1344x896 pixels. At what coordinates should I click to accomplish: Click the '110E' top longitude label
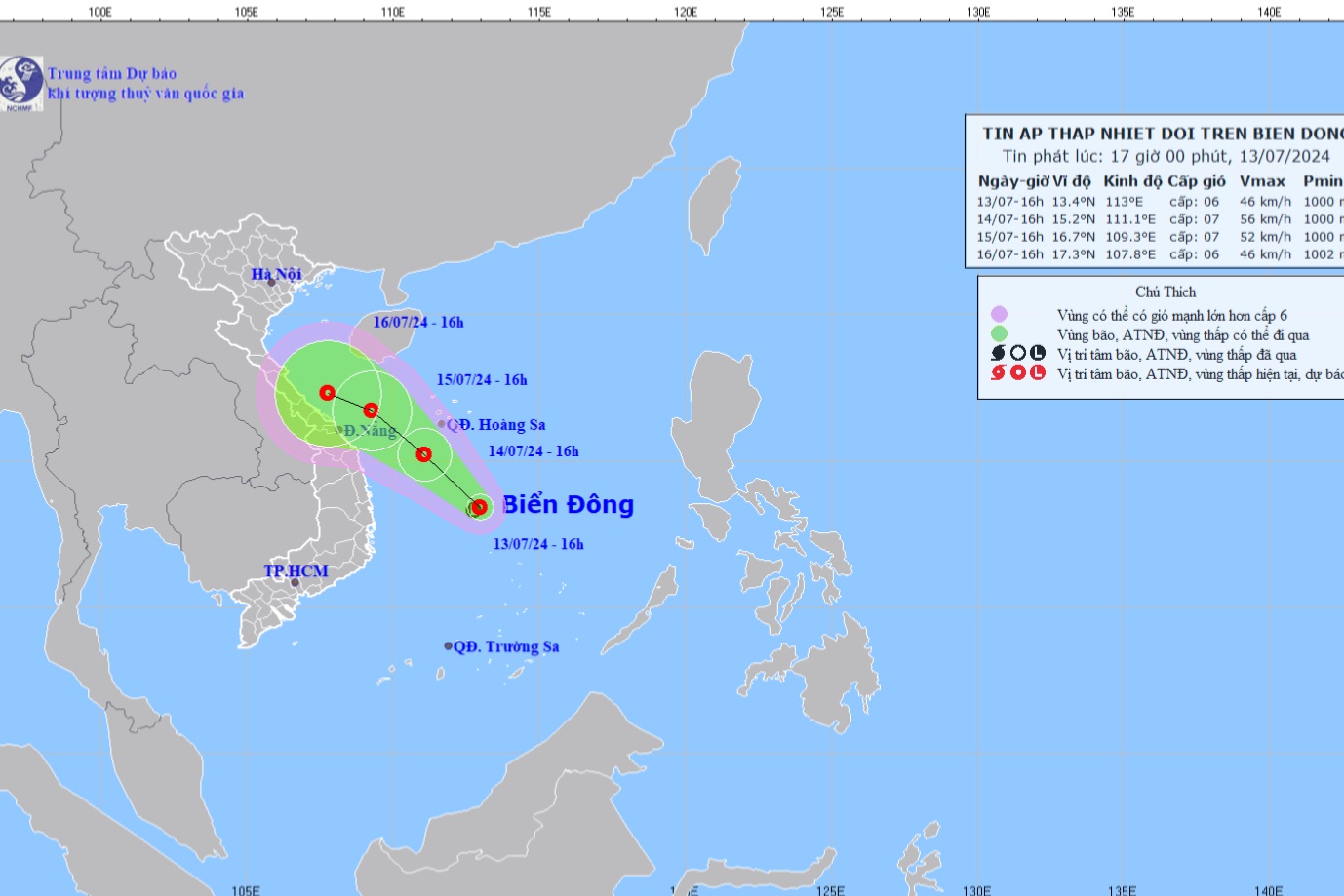[x=393, y=12]
